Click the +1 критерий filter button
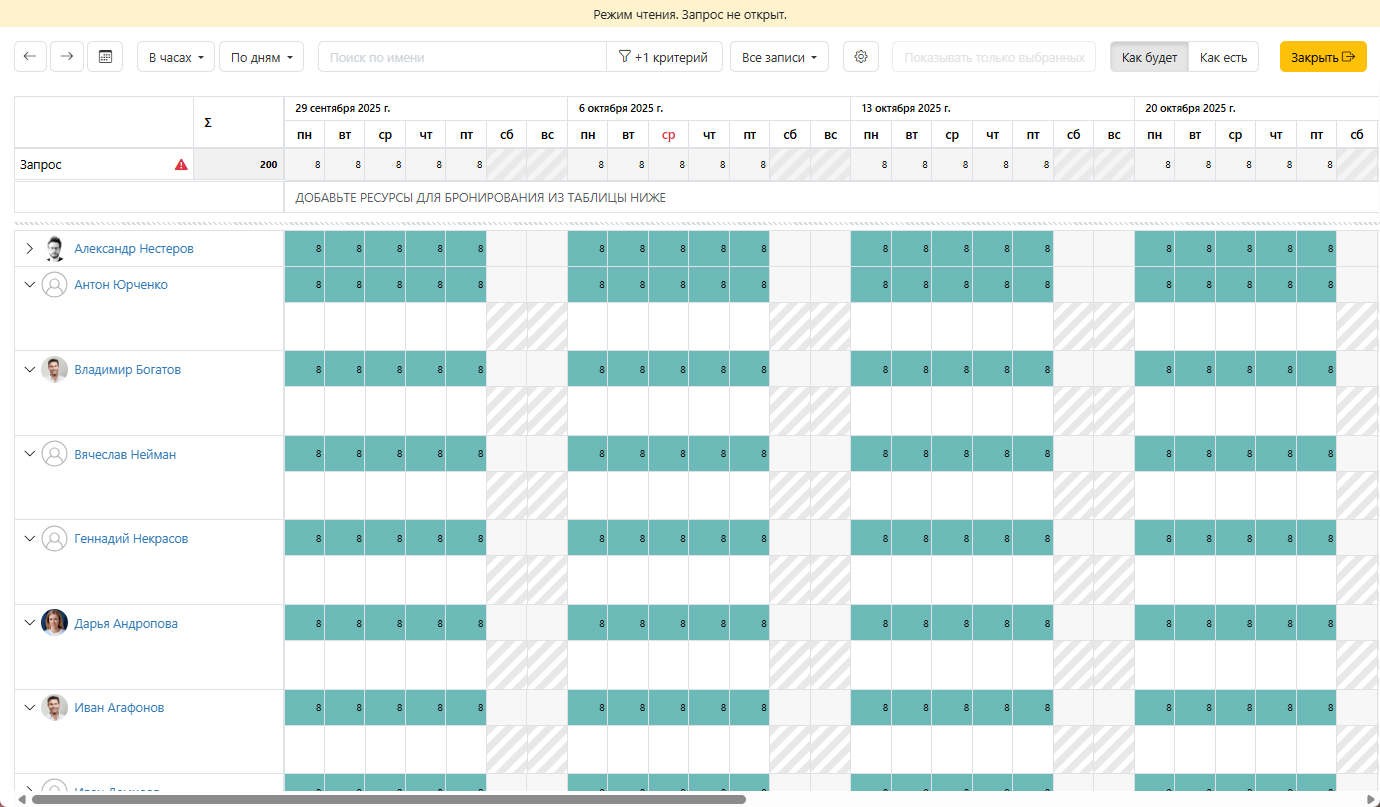1380x807 pixels. pyautogui.click(x=664, y=57)
